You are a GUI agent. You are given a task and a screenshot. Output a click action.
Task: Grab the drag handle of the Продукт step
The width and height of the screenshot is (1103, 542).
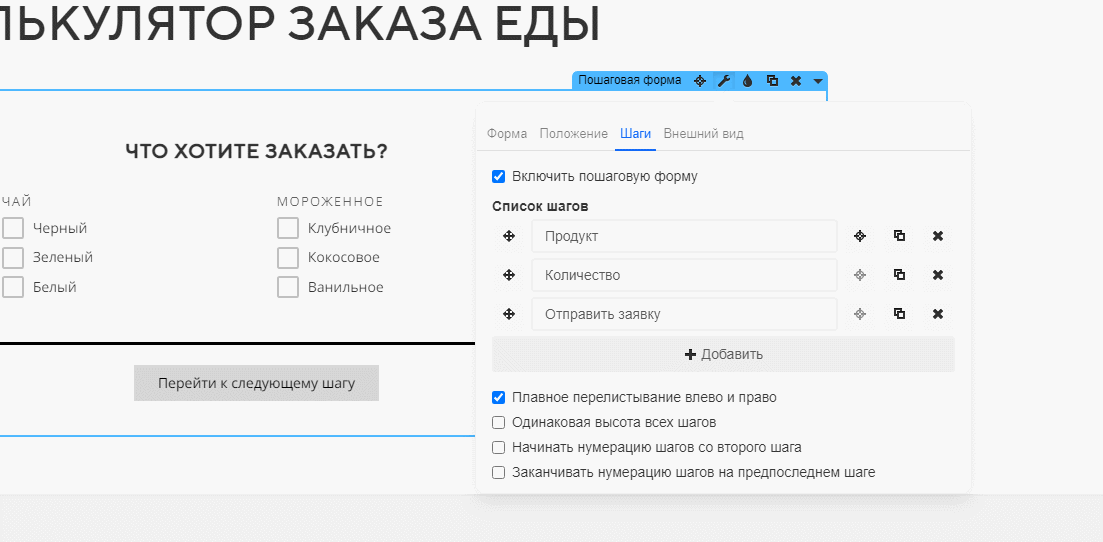[x=509, y=237]
